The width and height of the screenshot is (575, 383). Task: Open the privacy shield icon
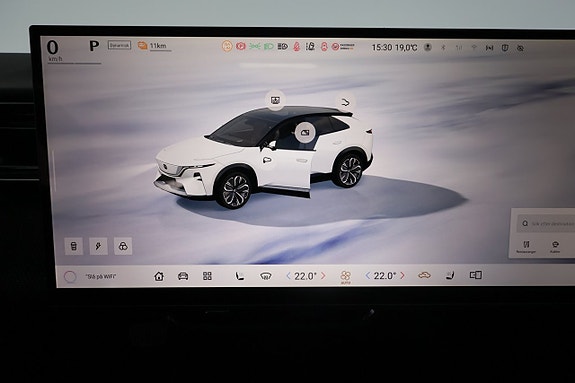(505, 48)
